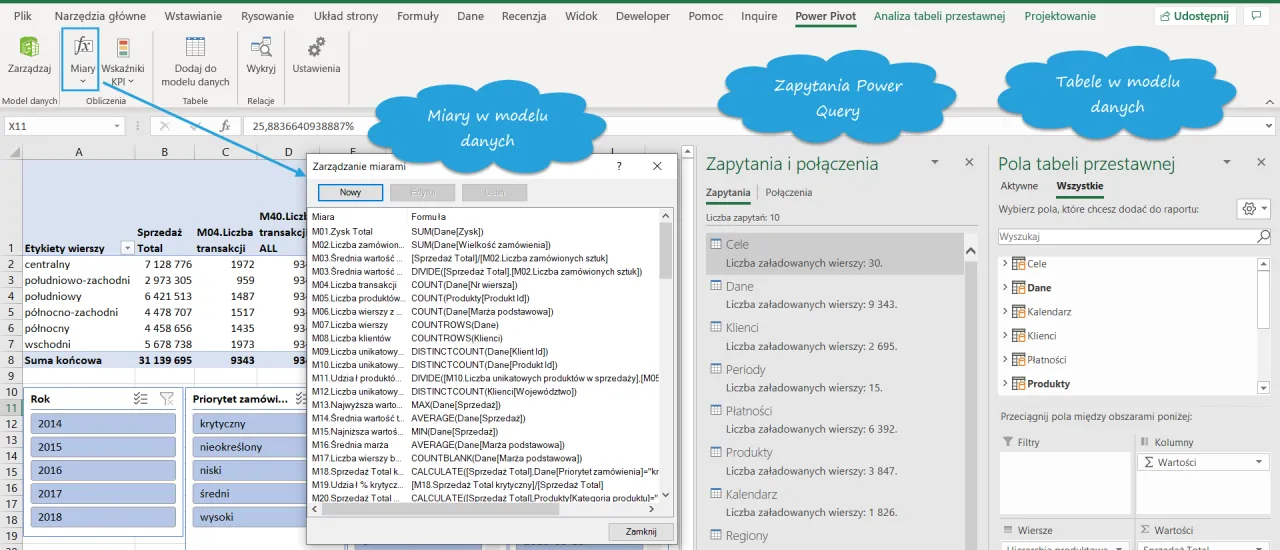Expand the Dane table in field list
The image size is (1280, 550).
coord(1005,288)
